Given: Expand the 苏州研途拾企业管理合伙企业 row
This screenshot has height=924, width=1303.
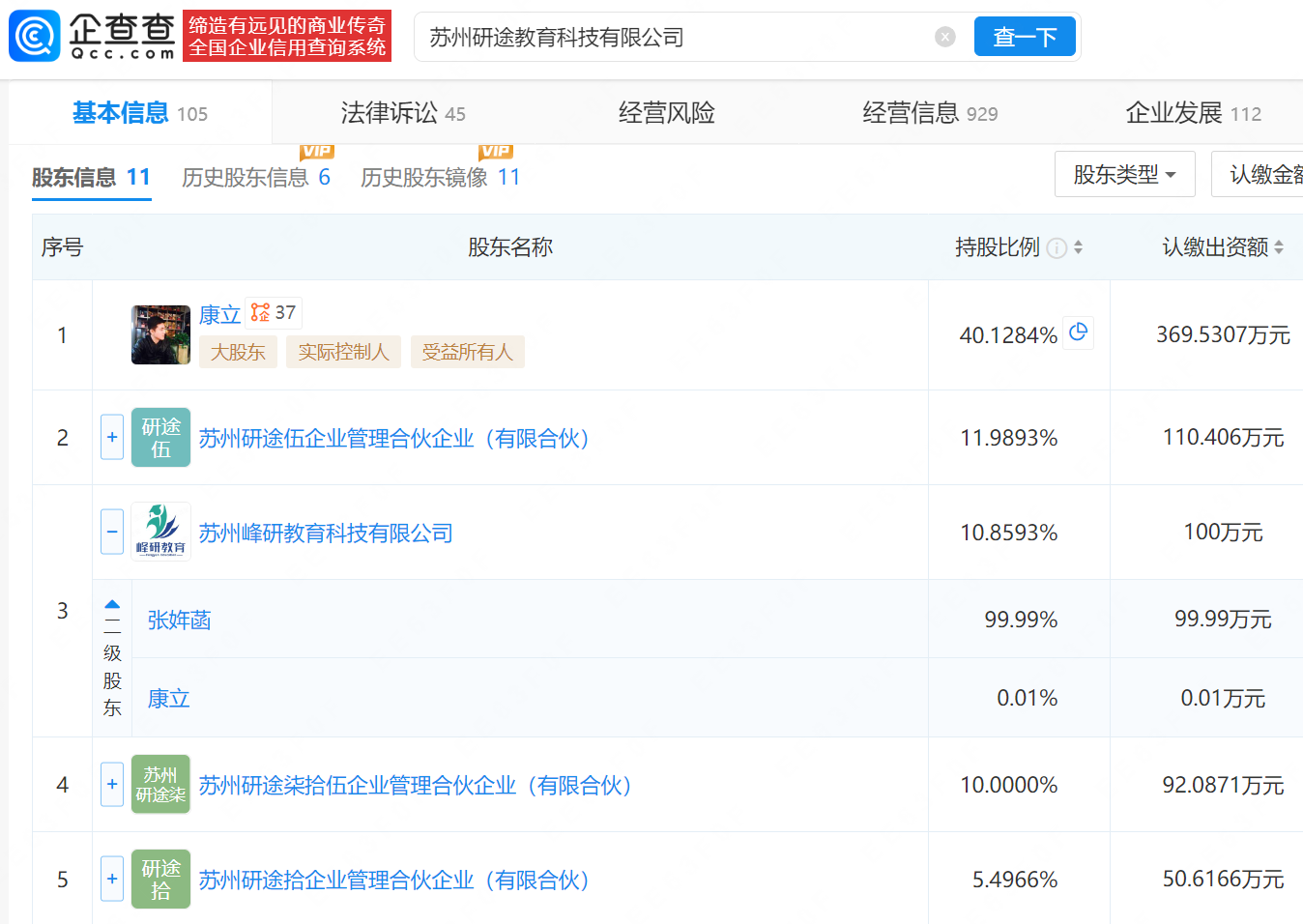Looking at the screenshot, I should (x=112, y=879).
